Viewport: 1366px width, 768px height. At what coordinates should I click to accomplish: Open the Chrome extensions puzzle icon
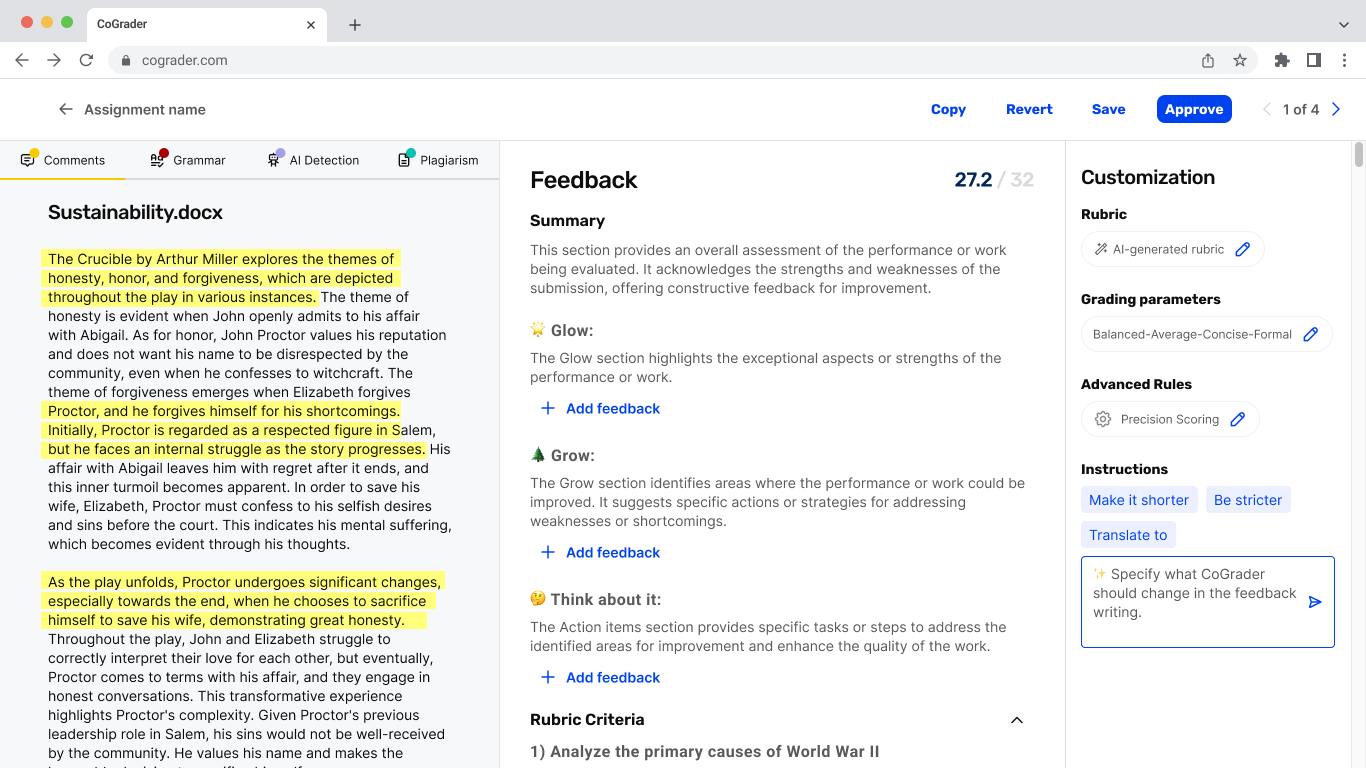coord(1282,60)
